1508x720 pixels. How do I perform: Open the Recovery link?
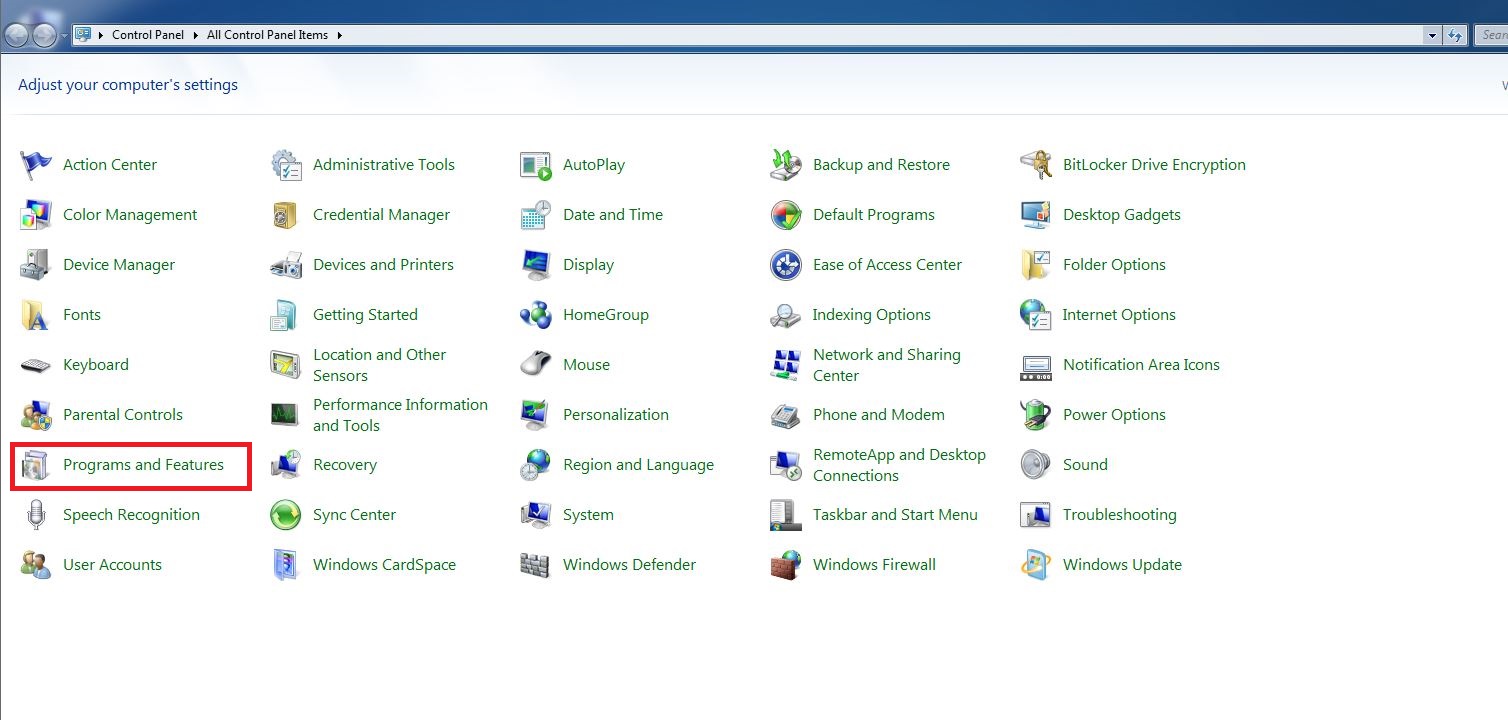click(x=345, y=465)
